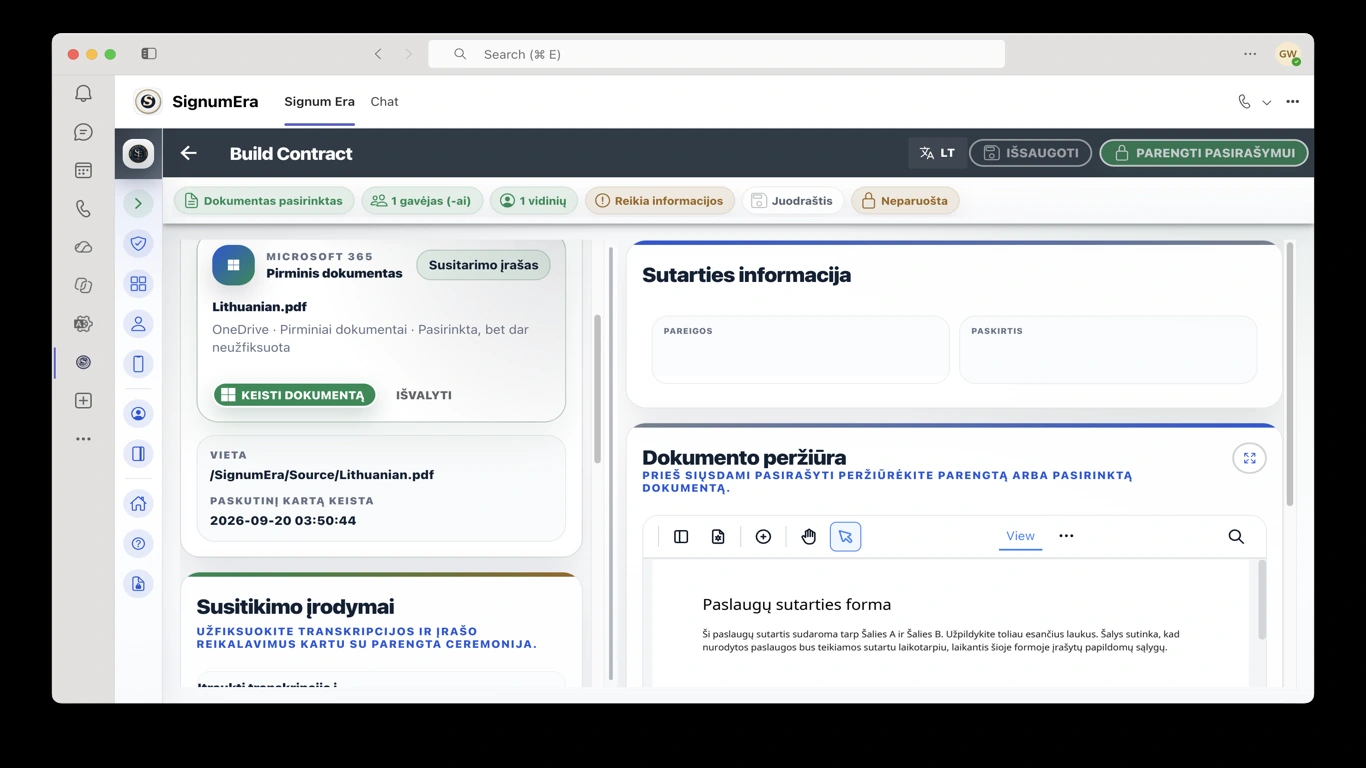
Task: Expand document preview to fullscreen
Action: [x=1249, y=458]
